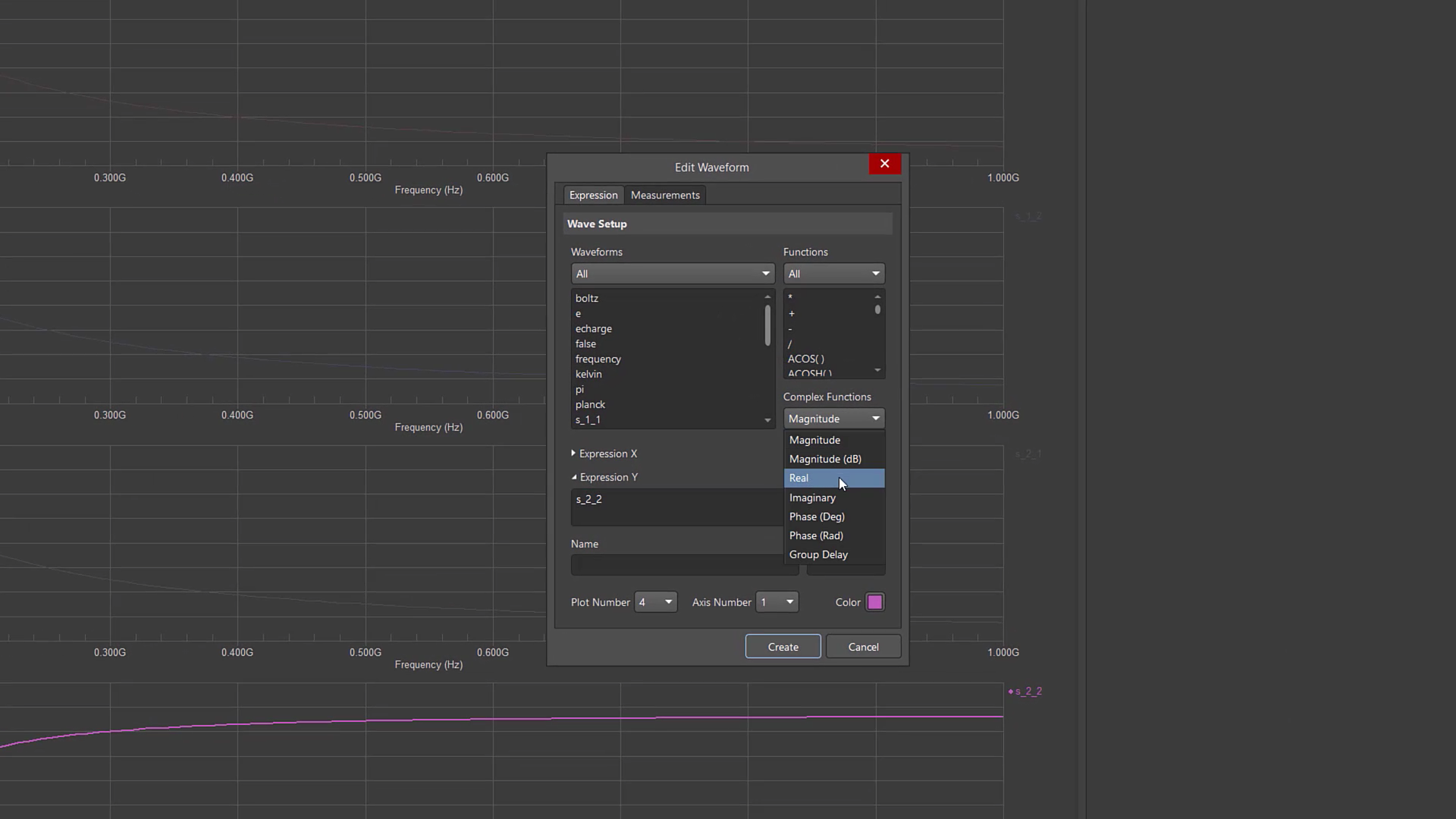Click the Name input field

click(x=682, y=565)
